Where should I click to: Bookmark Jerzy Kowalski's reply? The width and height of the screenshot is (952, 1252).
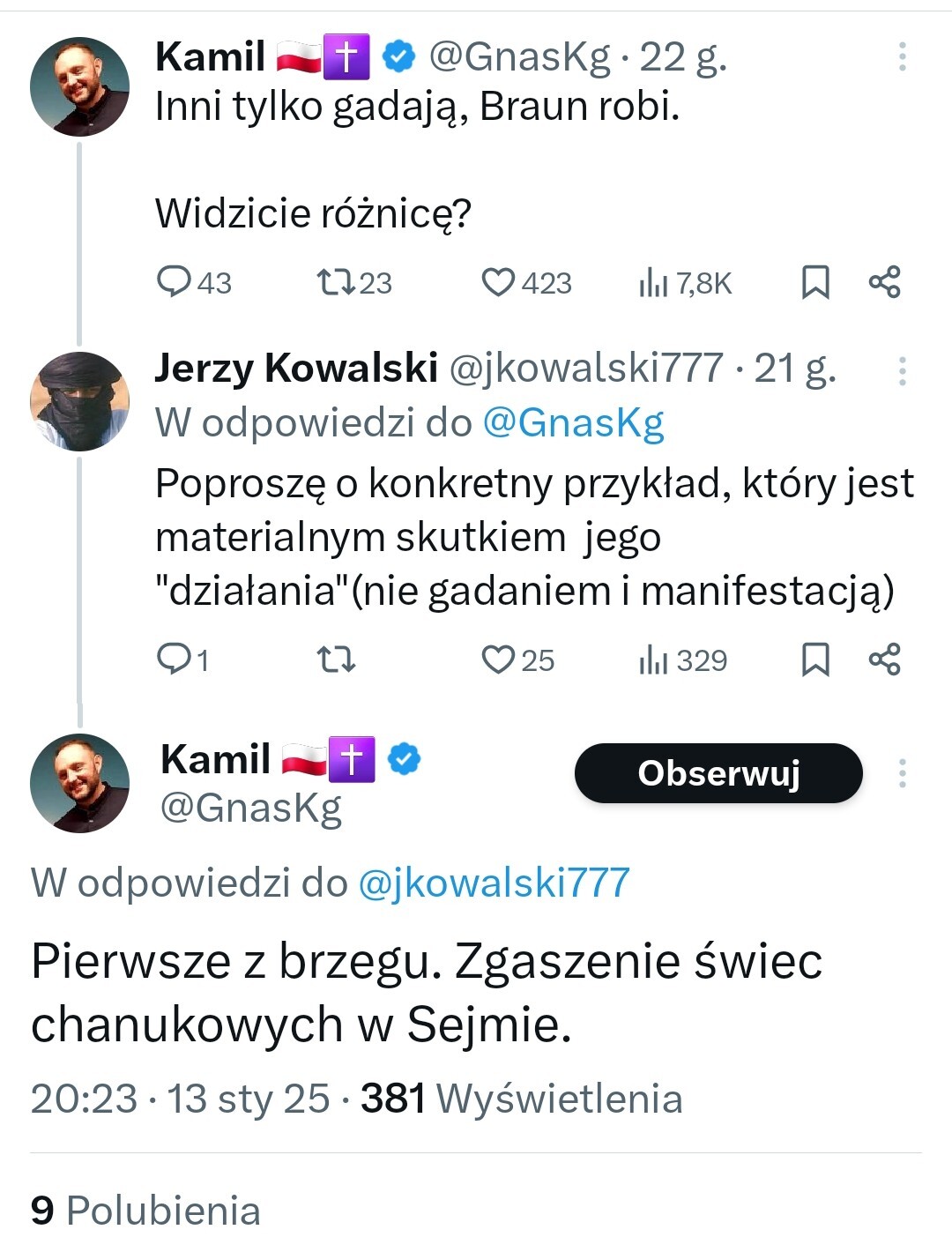coord(815,659)
